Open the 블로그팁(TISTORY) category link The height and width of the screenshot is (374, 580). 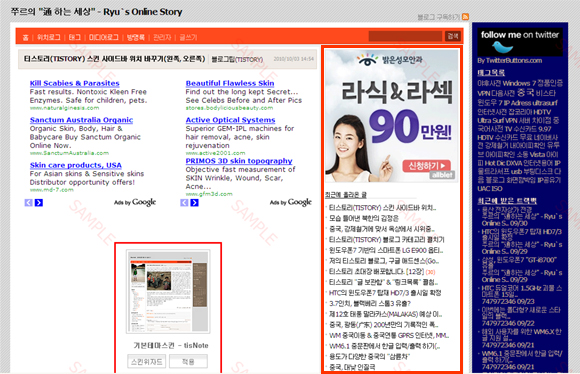pyautogui.click(x=237, y=59)
